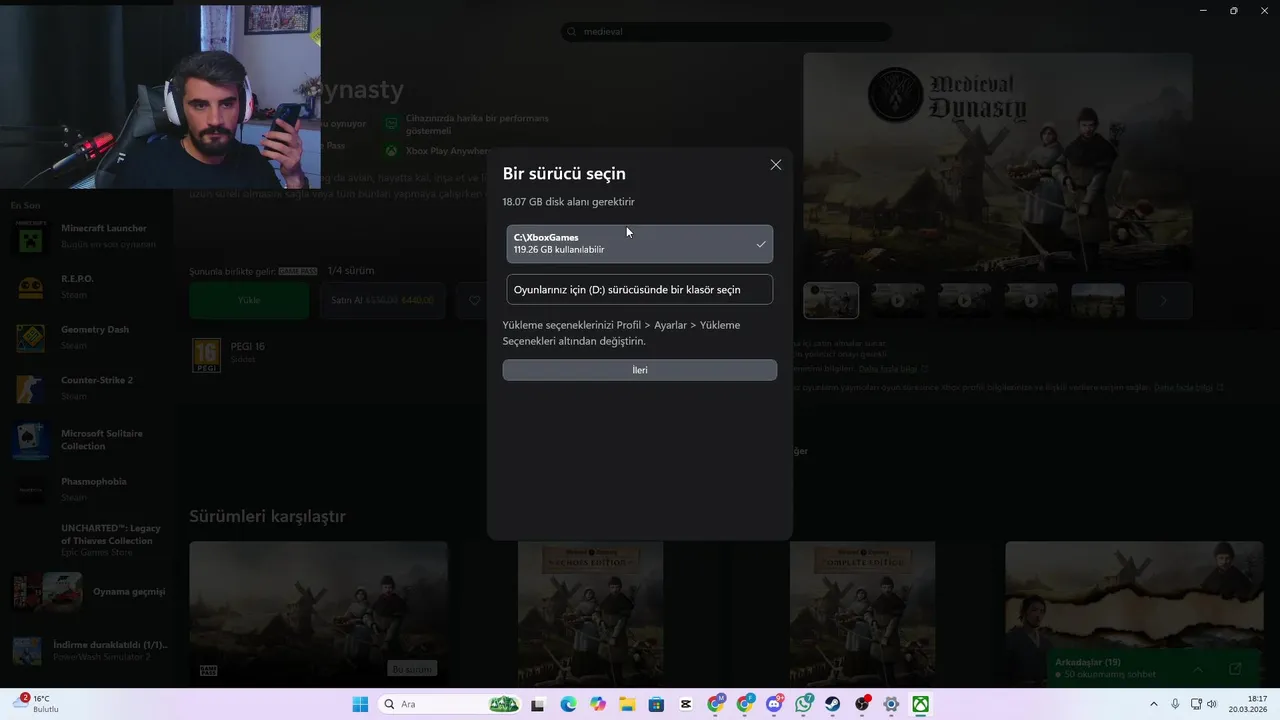Open Steam from the taskbar
This screenshot has width=1280, height=720.
click(x=832, y=704)
